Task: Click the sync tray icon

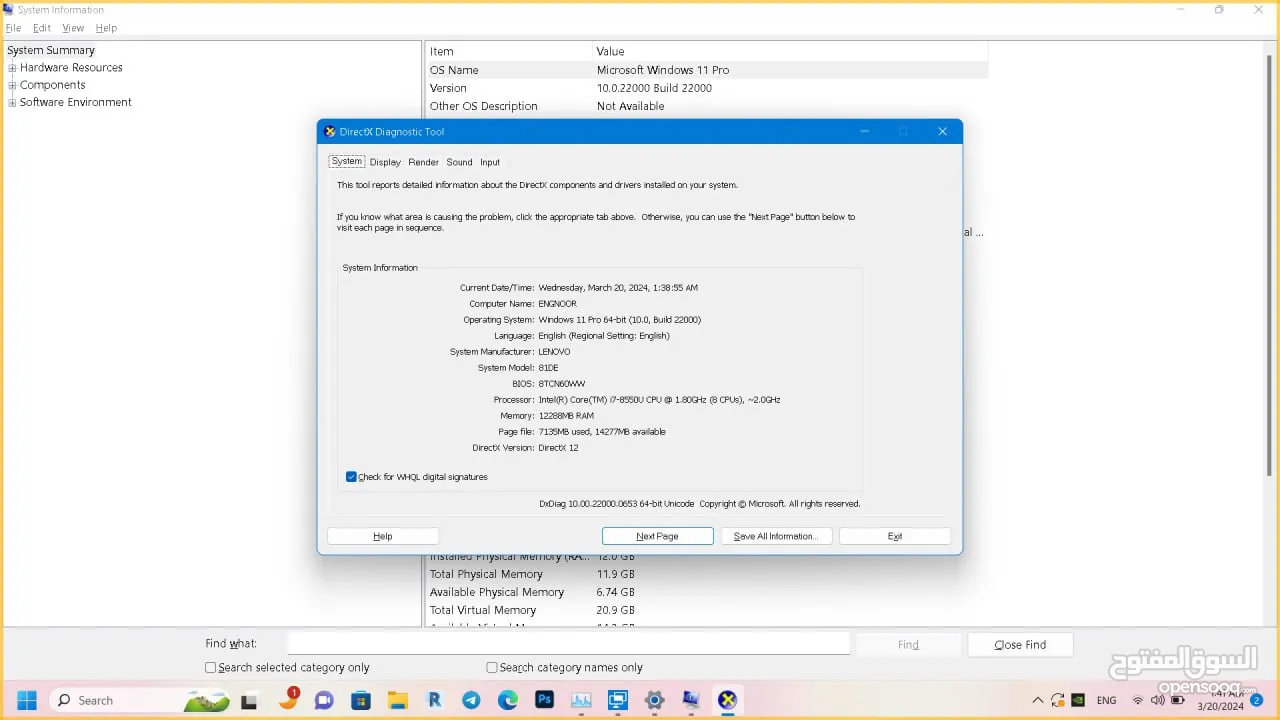Action: [x=1058, y=700]
